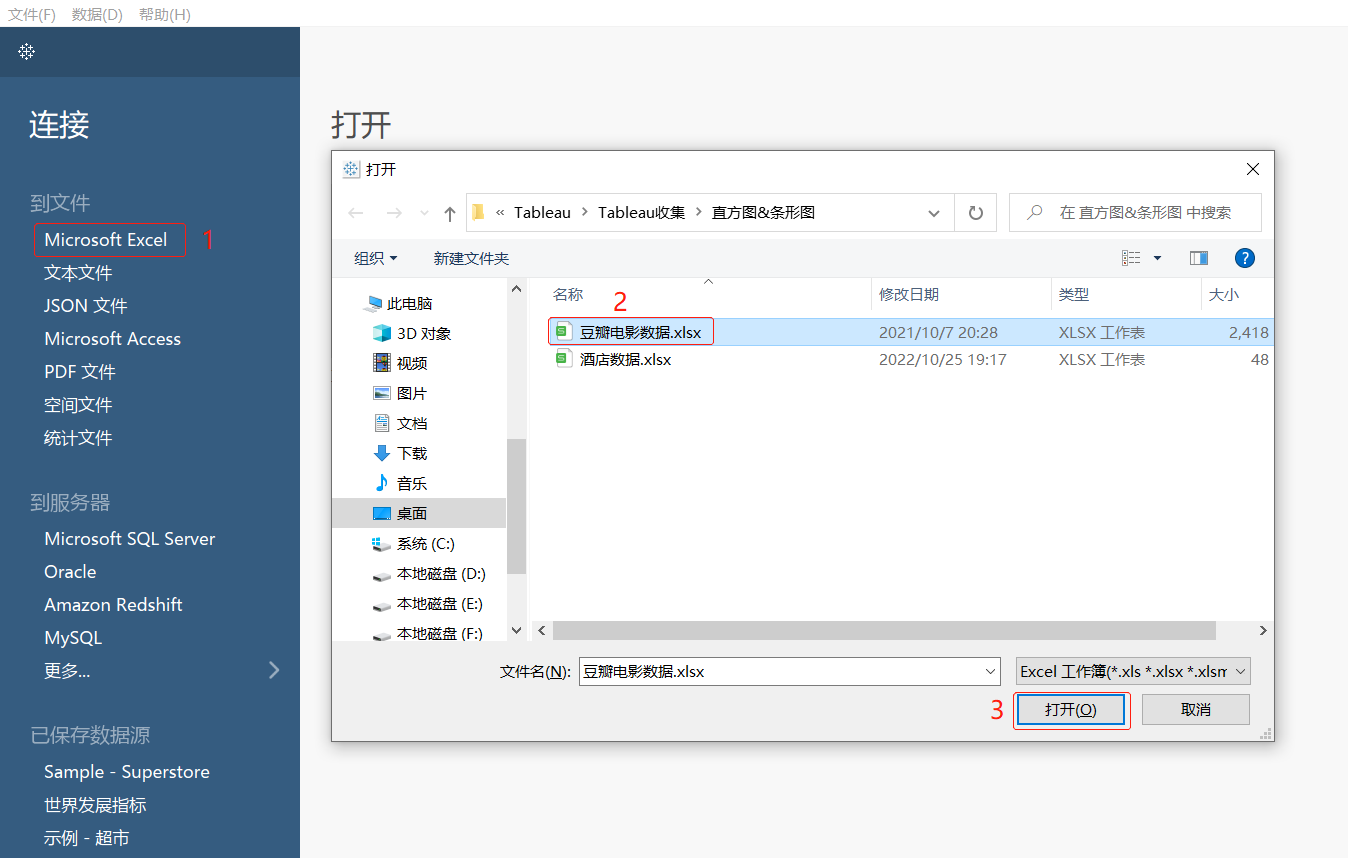Click the search magnifier icon
The image size is (1348, 858).
[x=1035, y=212]
